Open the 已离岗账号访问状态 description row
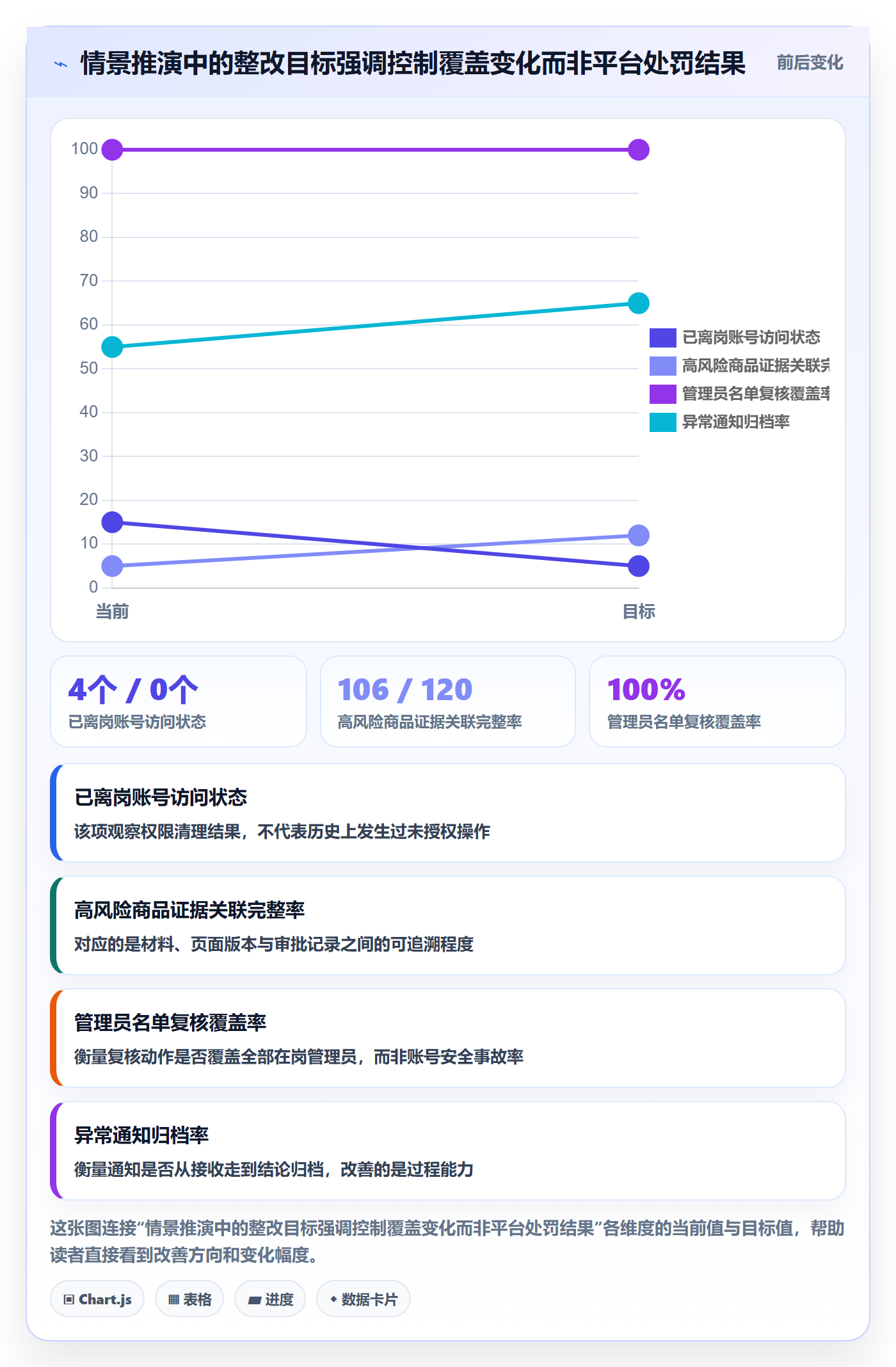 (x=448, y=813)
